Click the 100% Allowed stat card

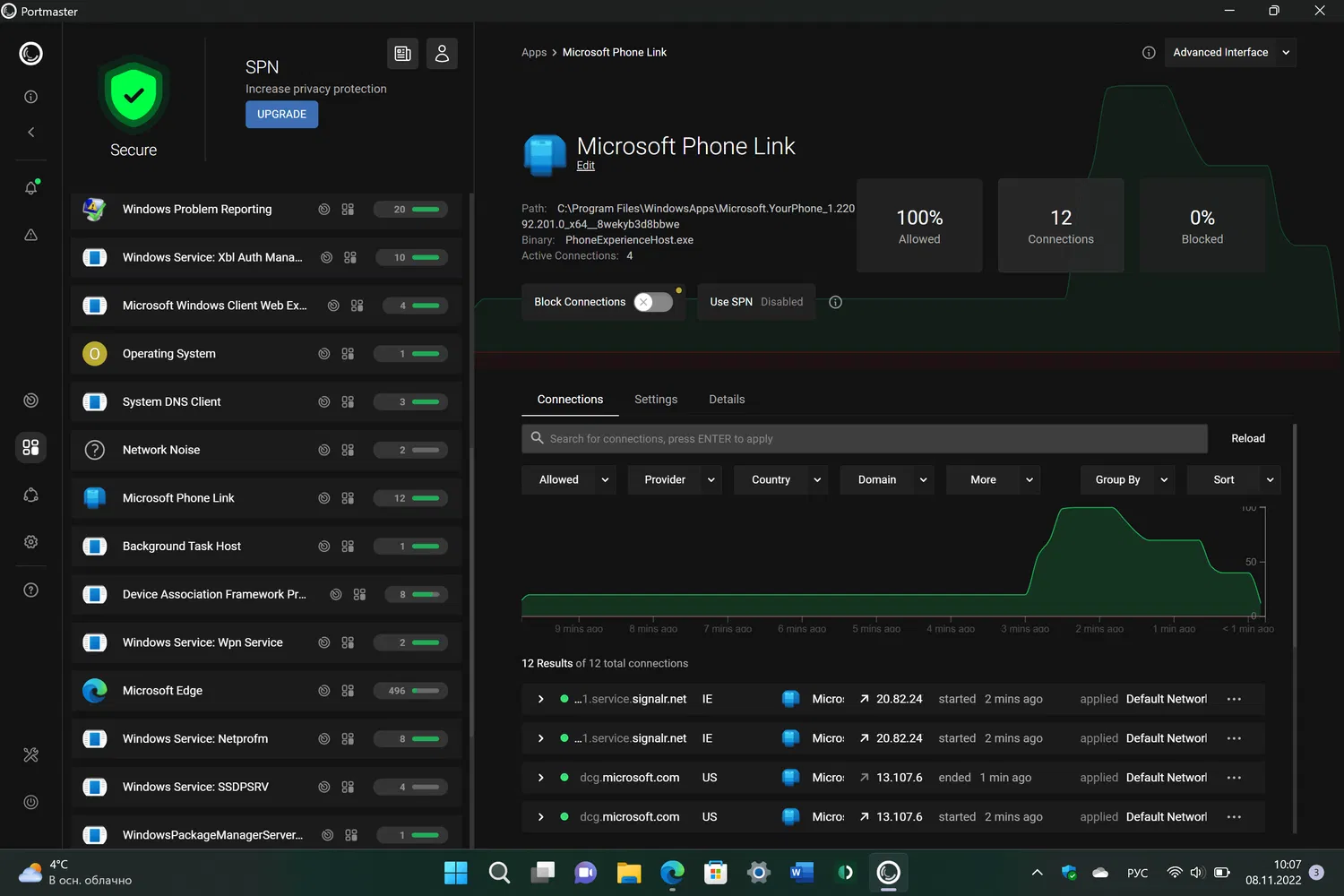point(919,225)
